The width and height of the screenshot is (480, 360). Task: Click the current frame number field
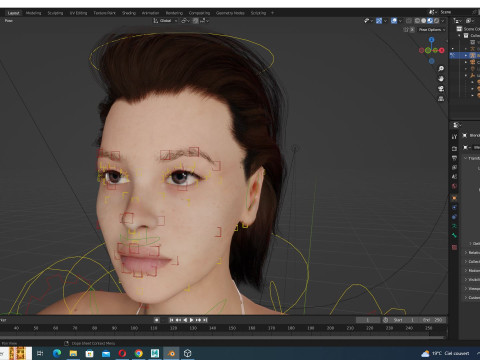point(368,320)
